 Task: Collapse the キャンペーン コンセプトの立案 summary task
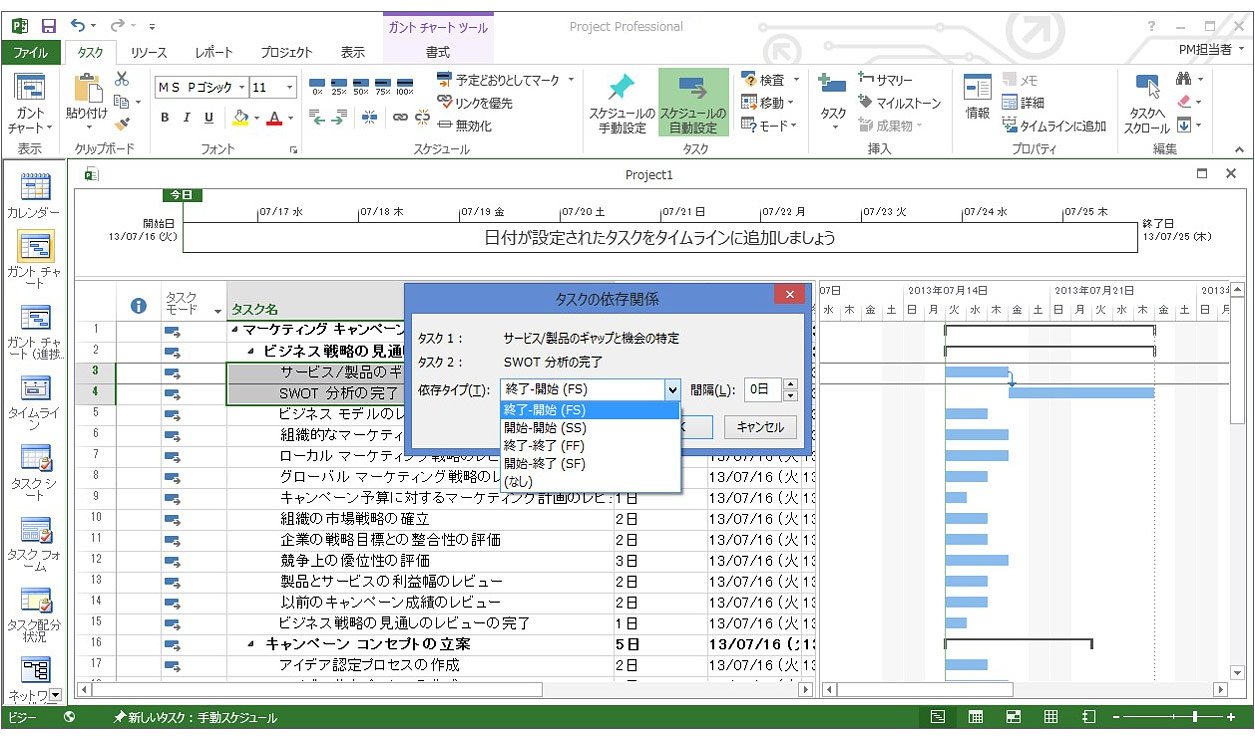[252, 644]
